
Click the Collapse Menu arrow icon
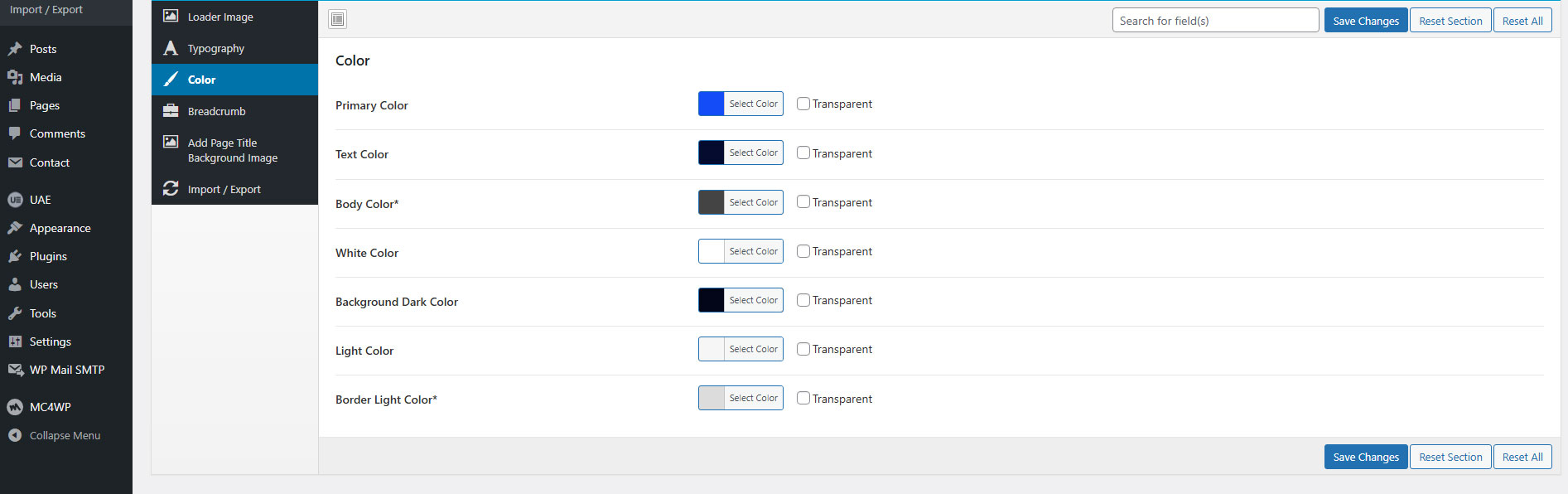tap(15, 435)
